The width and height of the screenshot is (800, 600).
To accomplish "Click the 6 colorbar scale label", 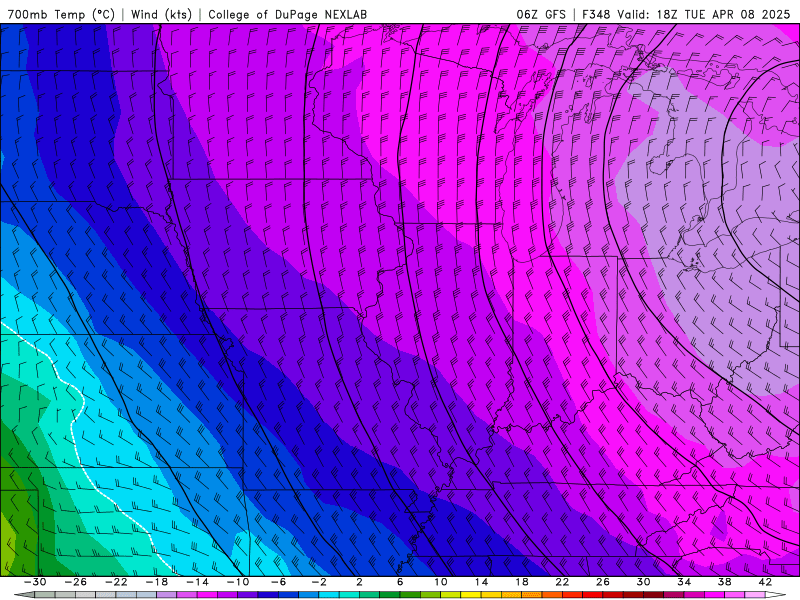I will click(400, 582).
